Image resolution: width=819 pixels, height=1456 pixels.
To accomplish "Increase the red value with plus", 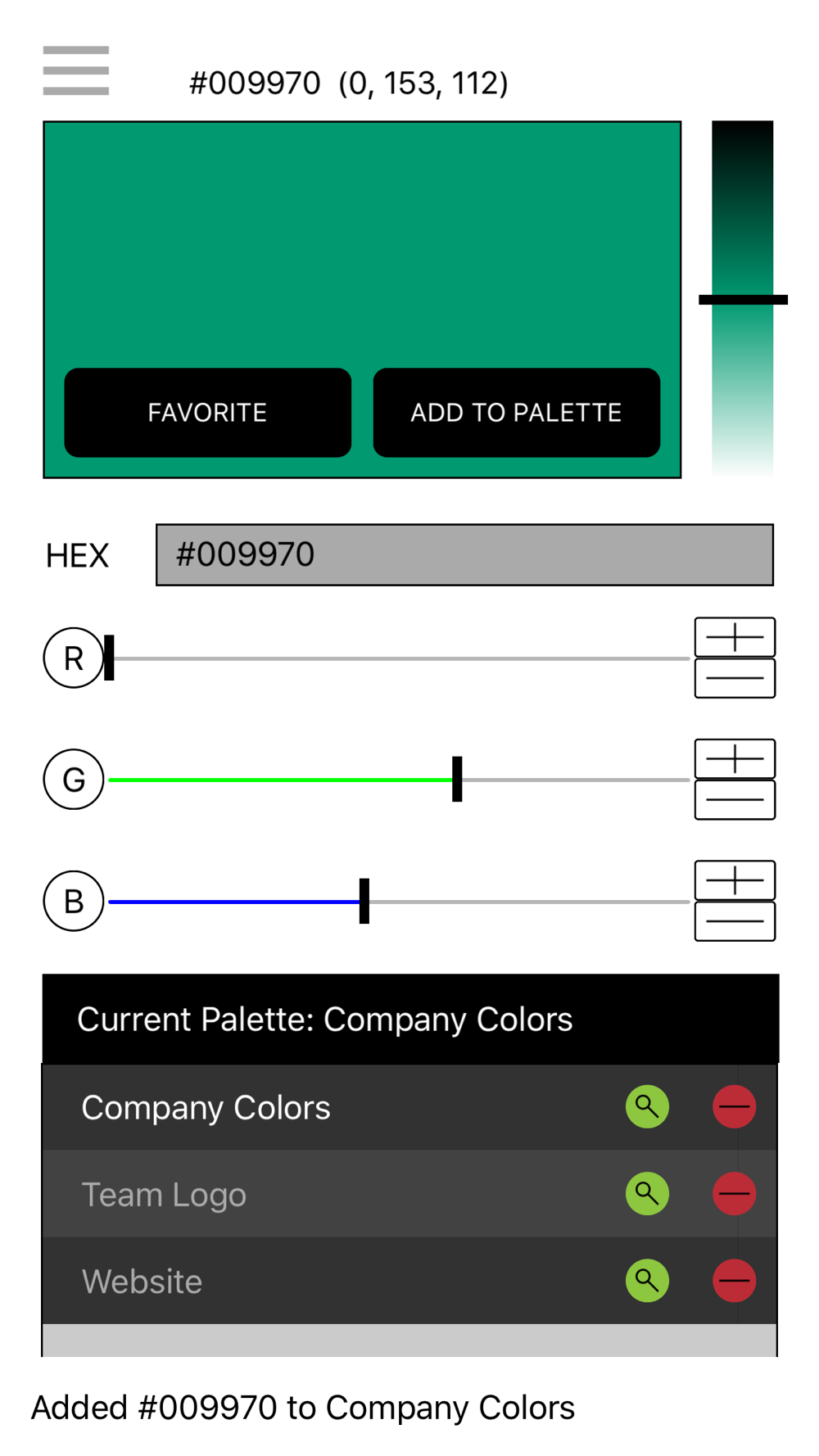I will (735, 637).
